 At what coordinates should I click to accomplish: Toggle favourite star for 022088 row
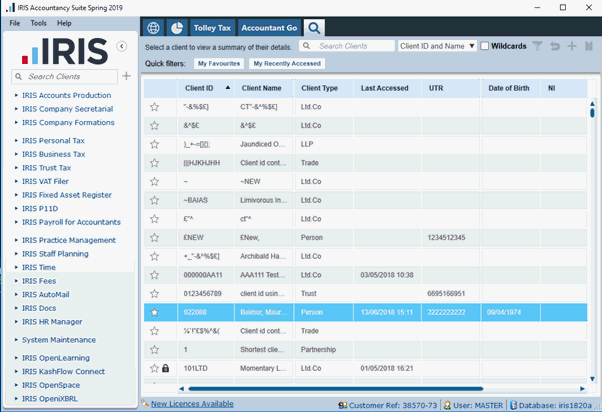(x=154, y=312)
